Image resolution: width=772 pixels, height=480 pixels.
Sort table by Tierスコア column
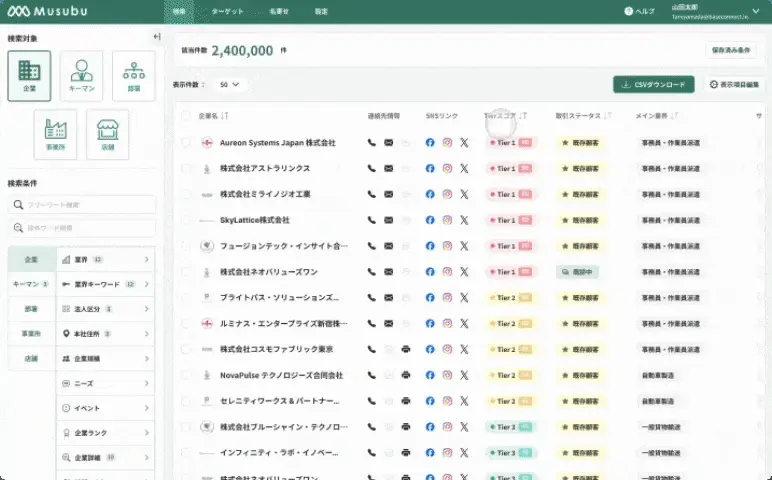523,116
